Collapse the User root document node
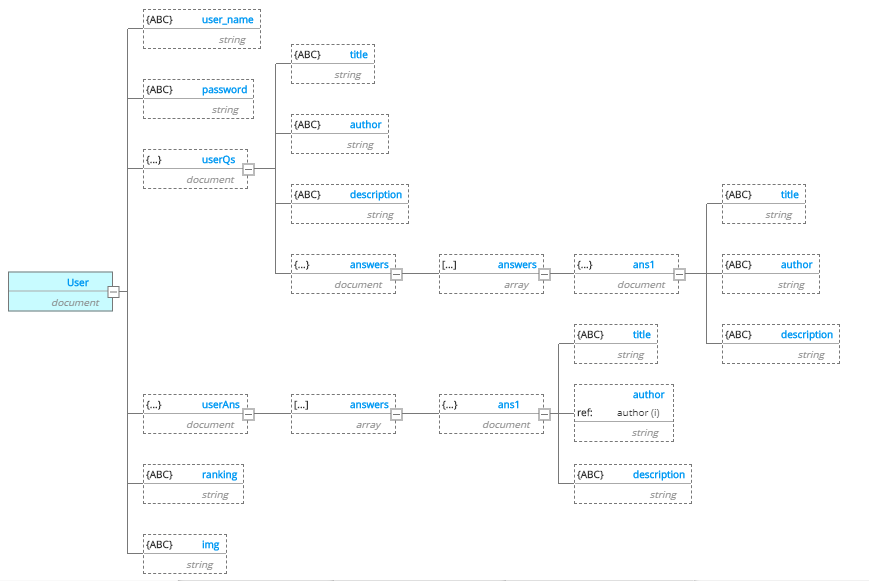The width and height of the screenshot is (869, 581). pyautogui.click(x=114, y=292)
